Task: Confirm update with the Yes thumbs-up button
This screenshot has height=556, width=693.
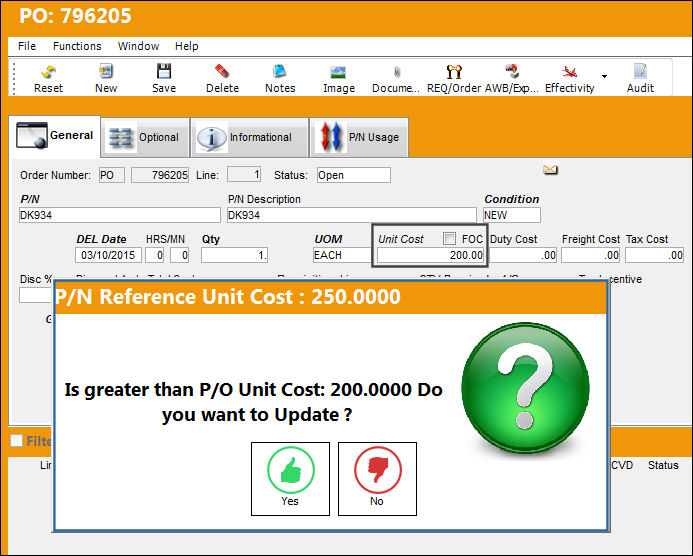Action: pyautogui.click(x=290, y=479)
